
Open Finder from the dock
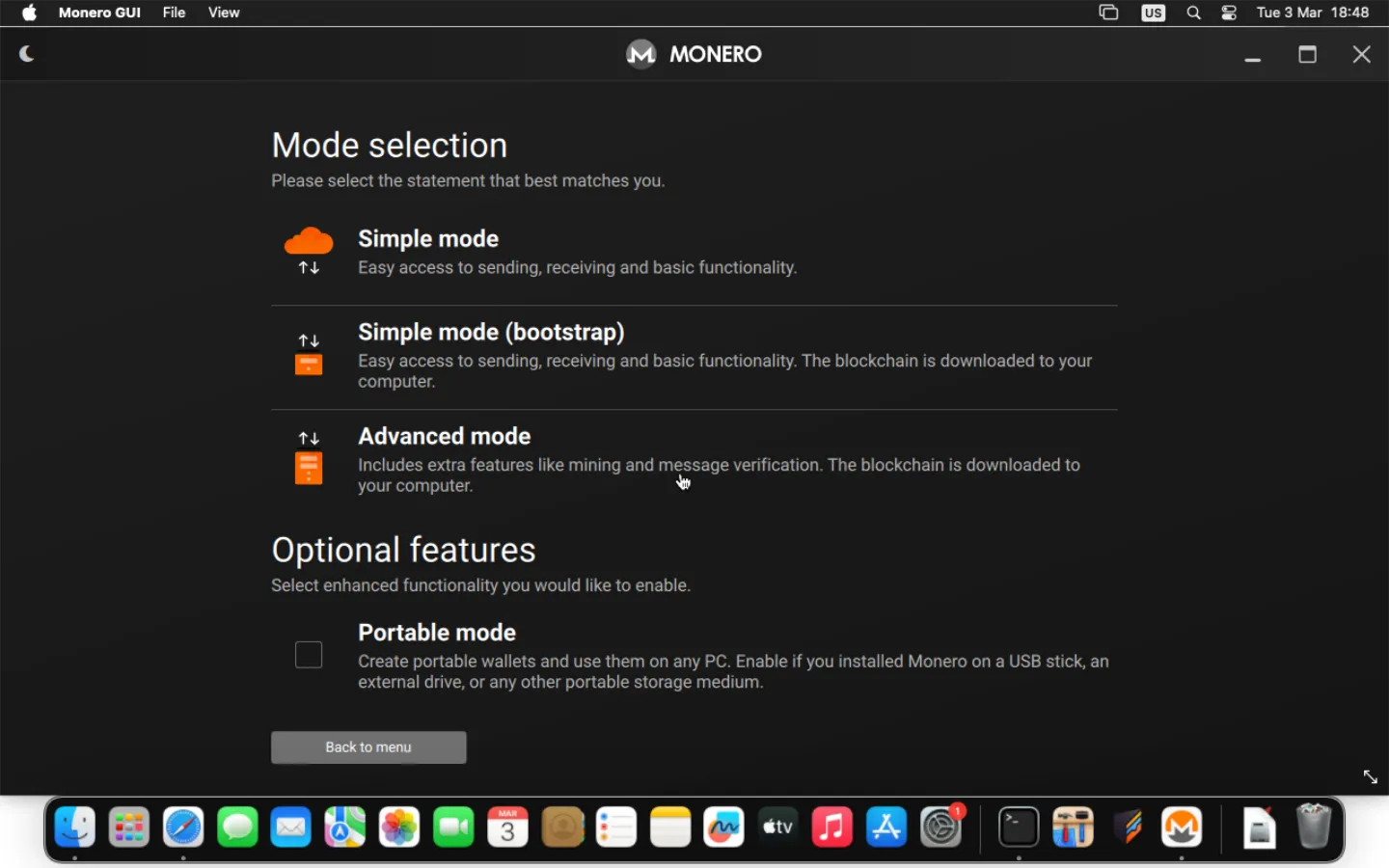coord(75,827)
